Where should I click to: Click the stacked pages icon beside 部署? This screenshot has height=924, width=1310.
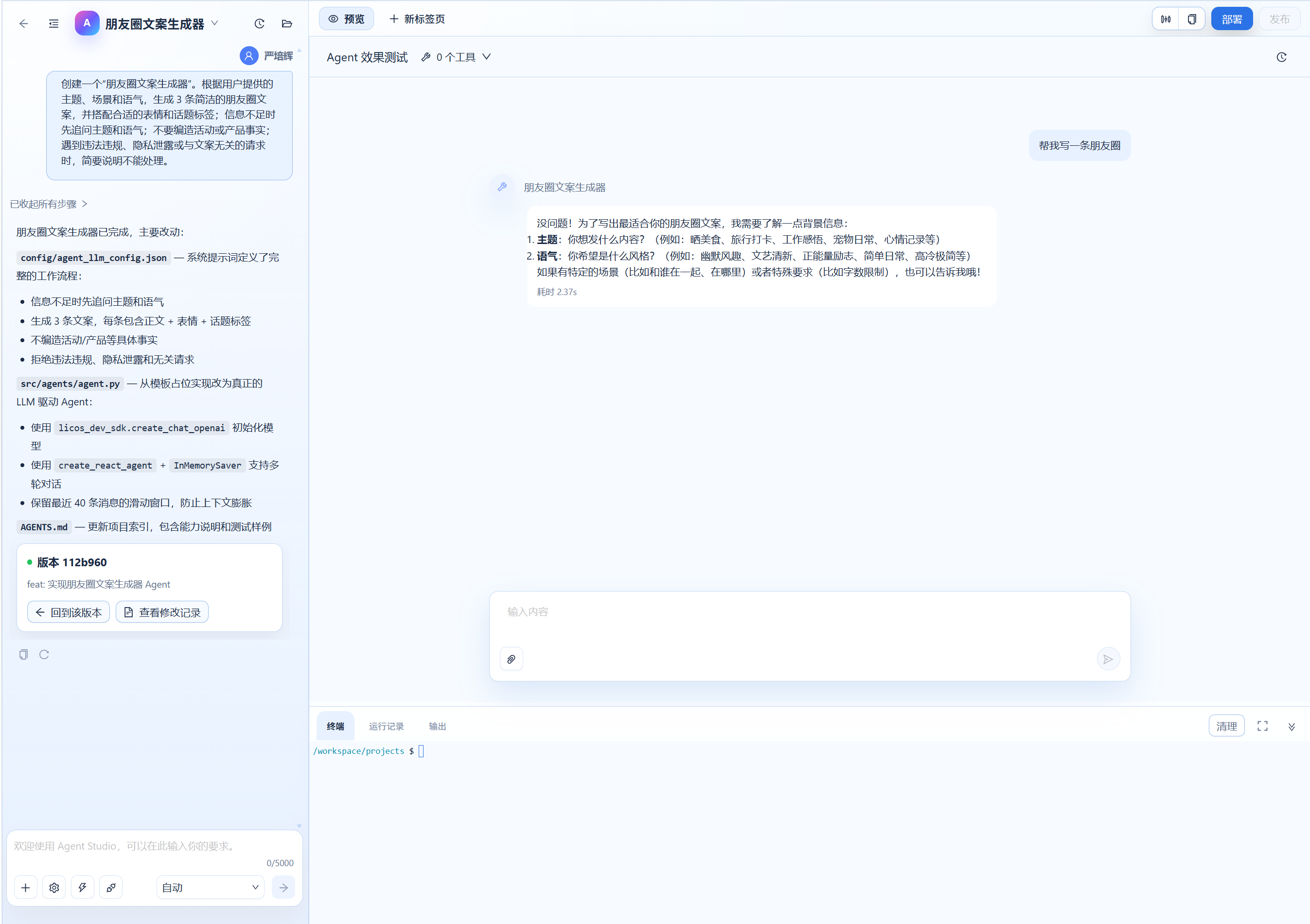1192,19
